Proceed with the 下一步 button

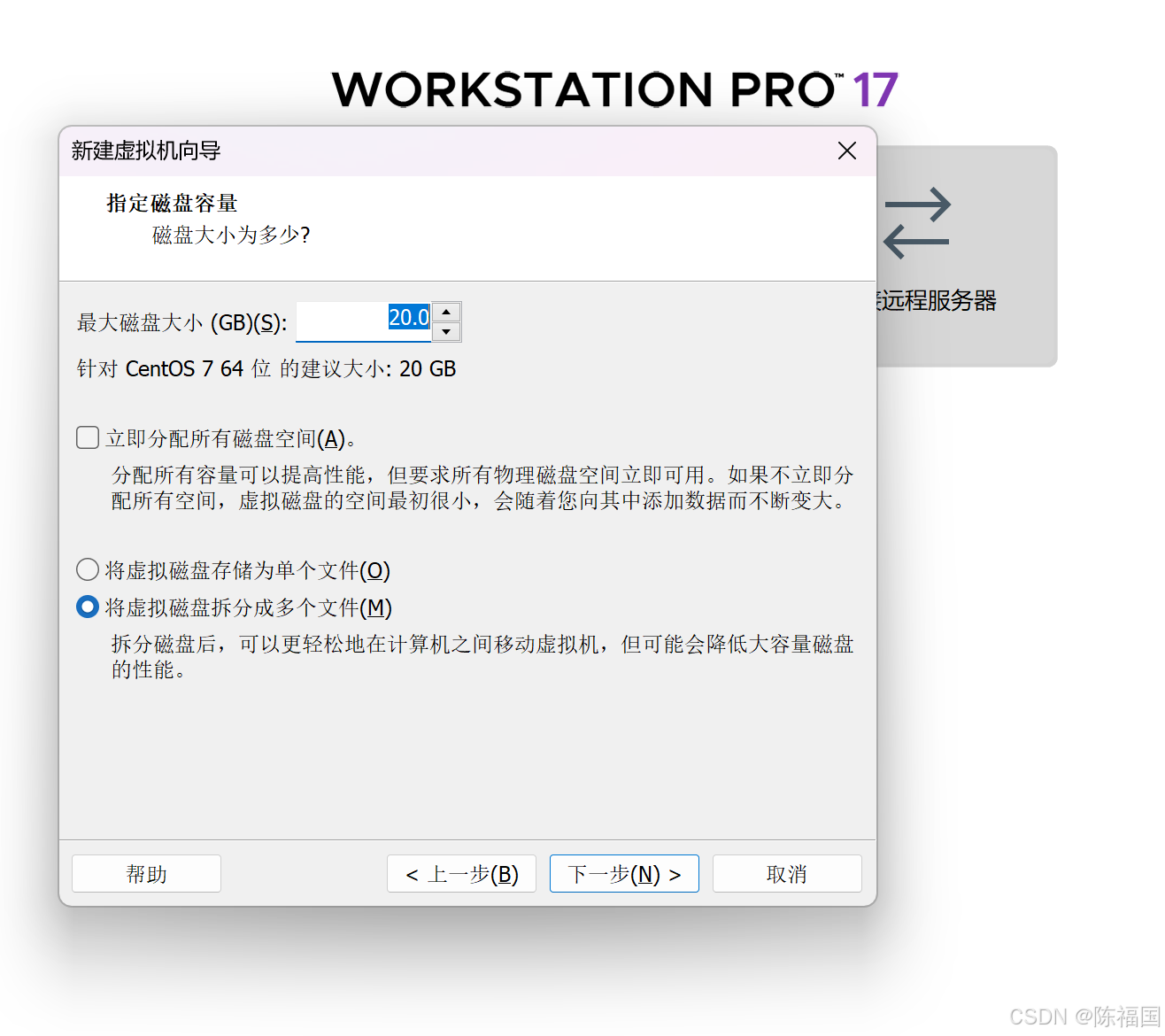(x=624, y=874)
